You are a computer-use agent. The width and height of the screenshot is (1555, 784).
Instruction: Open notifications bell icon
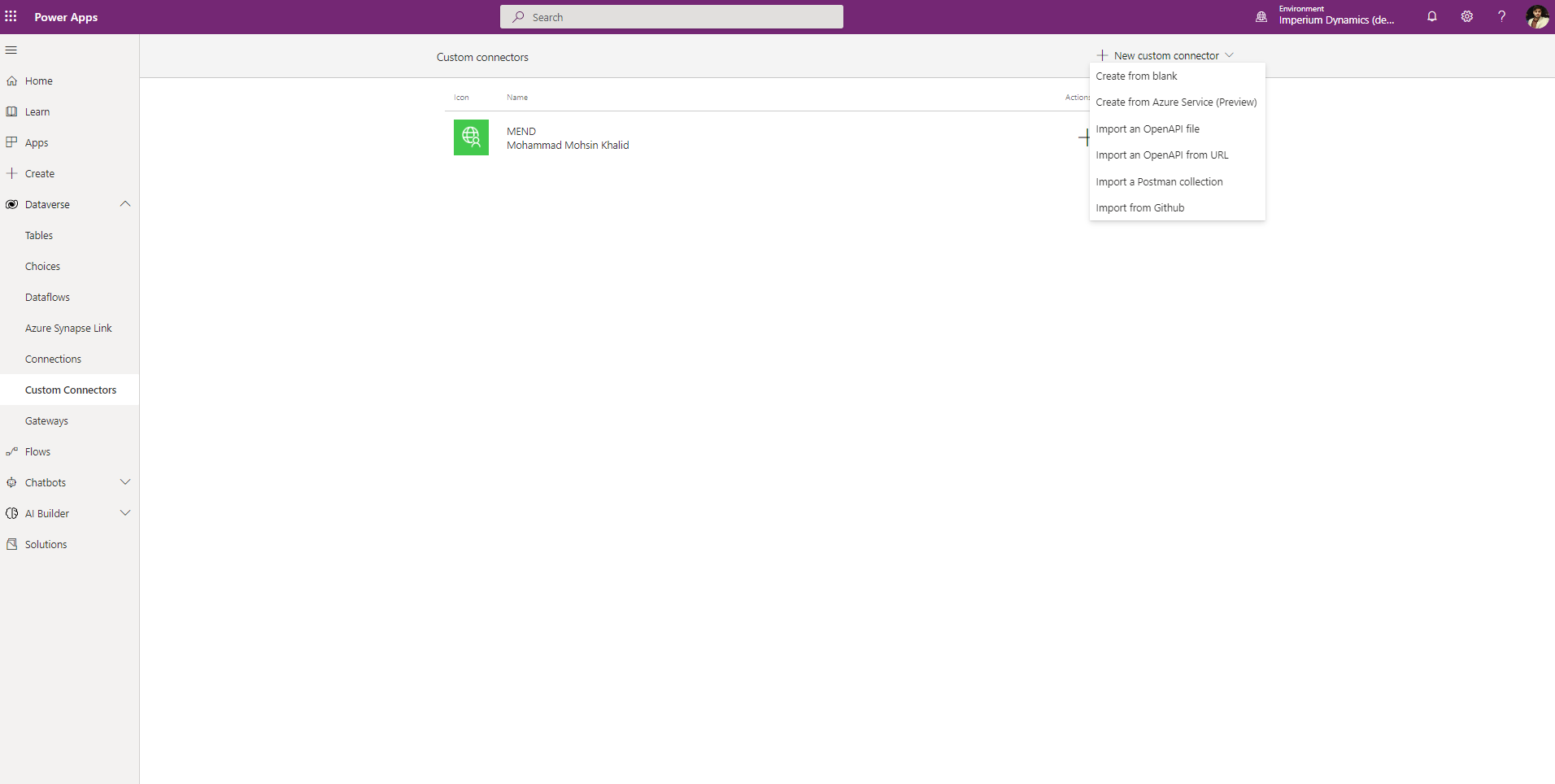(1431, 17)
